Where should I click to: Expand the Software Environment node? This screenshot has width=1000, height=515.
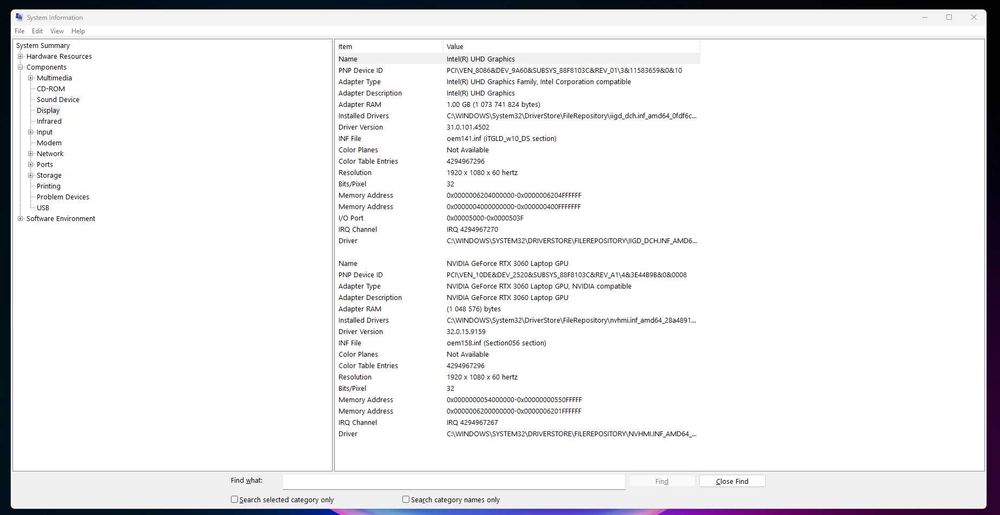coord(20,219)
